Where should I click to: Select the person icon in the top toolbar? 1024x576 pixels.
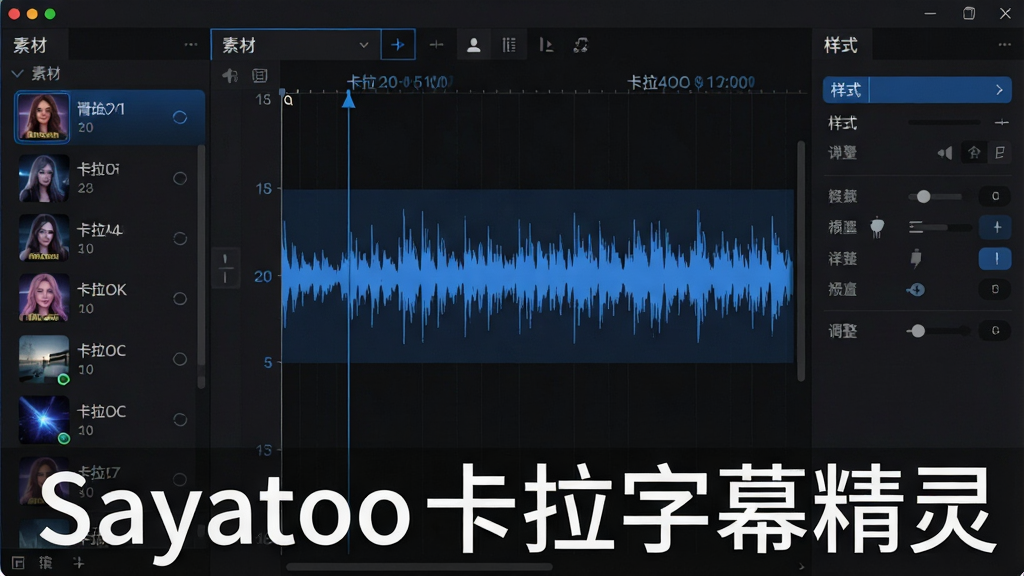473,44
